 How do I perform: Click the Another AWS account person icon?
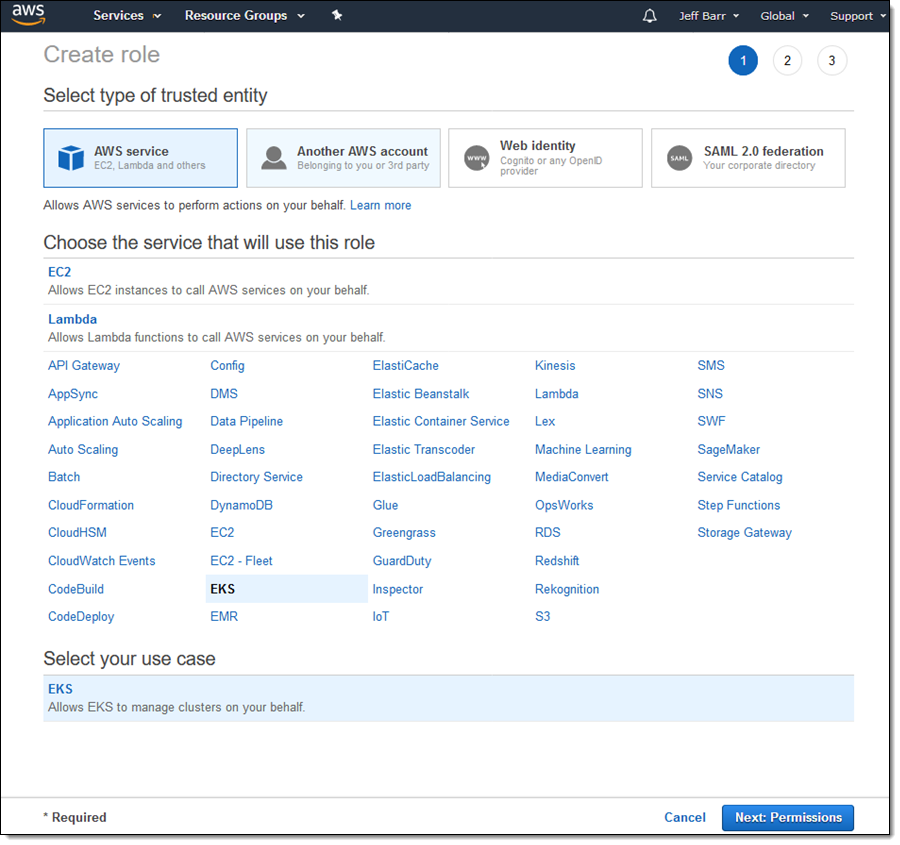pos(273,158)
